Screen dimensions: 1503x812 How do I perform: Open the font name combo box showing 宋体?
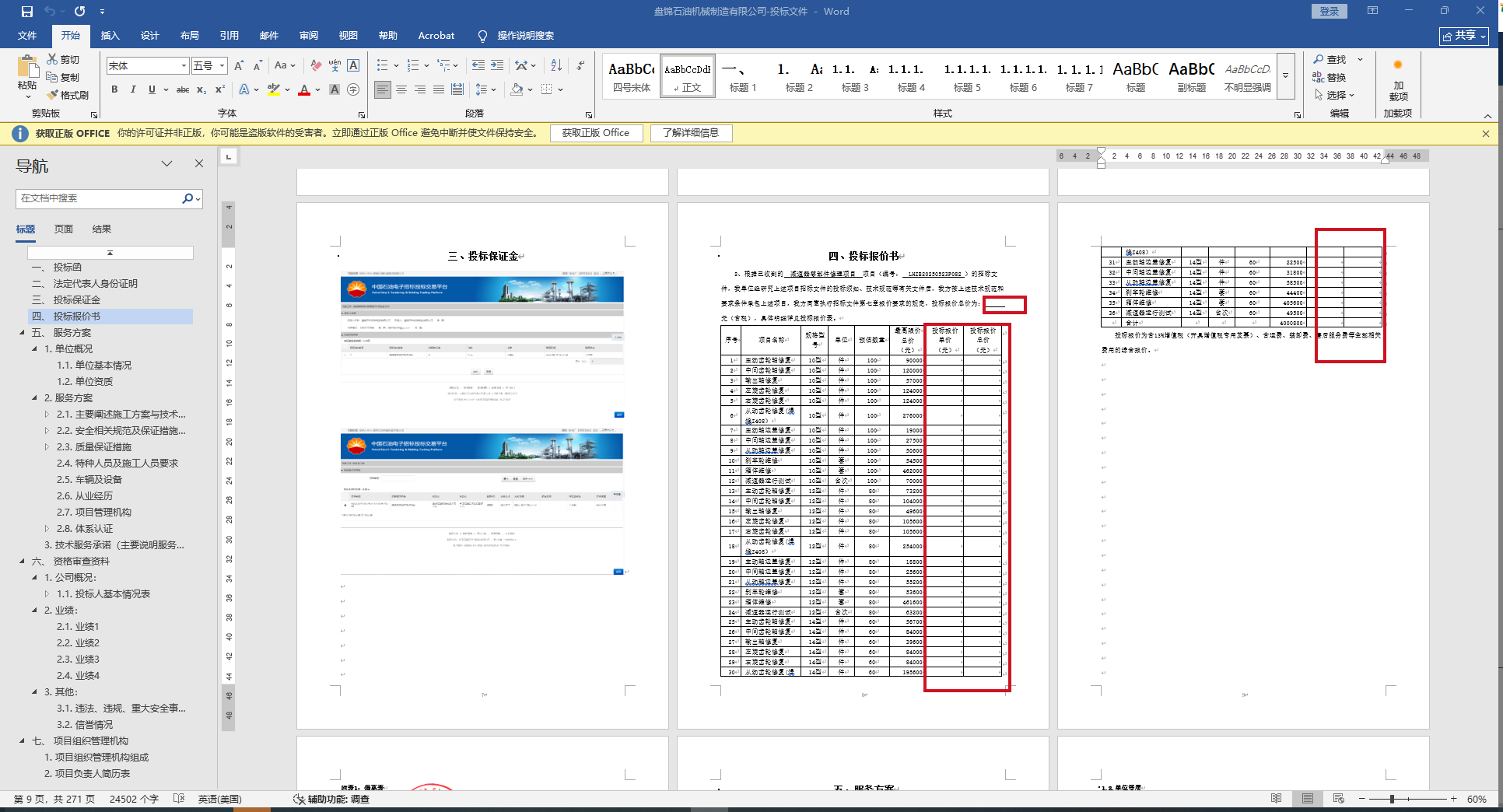click(148, 65)
